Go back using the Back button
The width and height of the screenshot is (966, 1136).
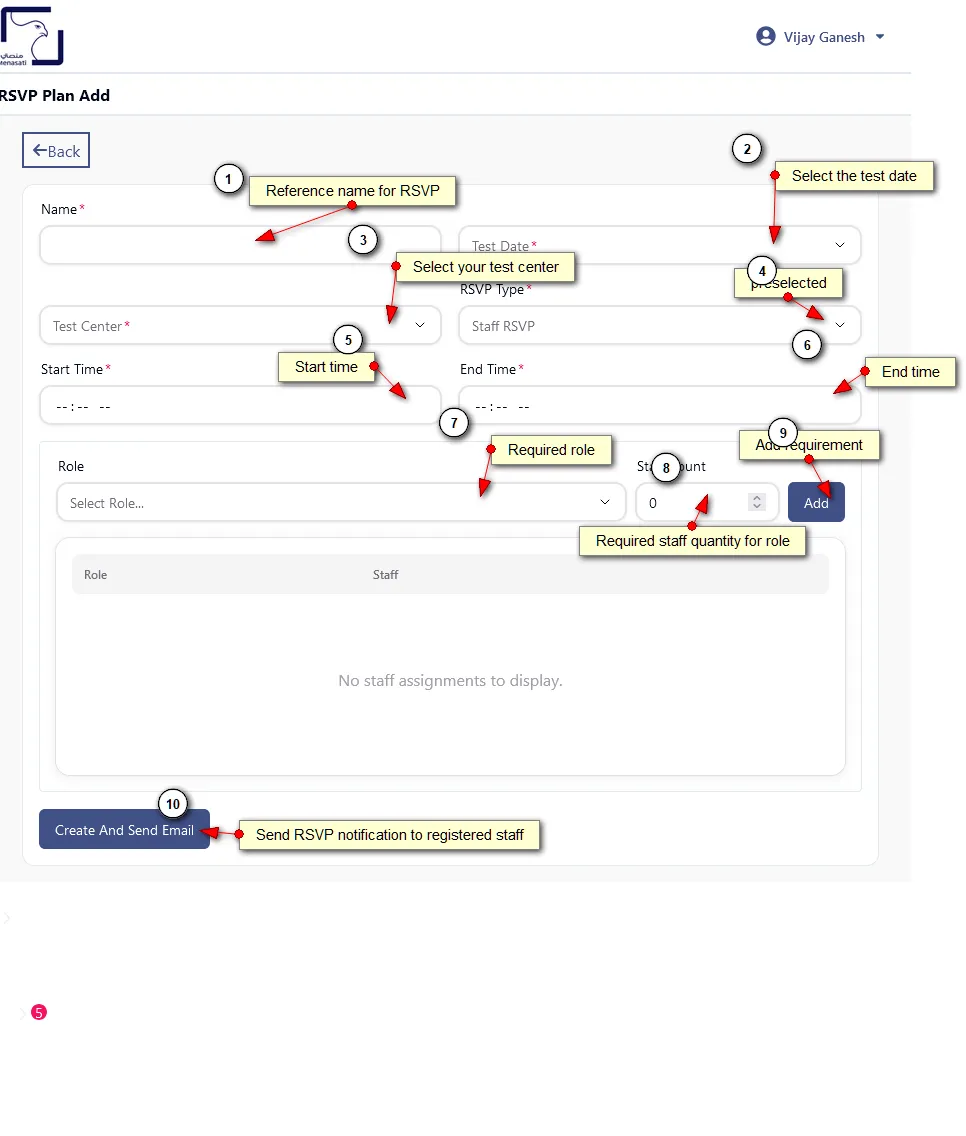pyautogui.click(x=56, y=151)
